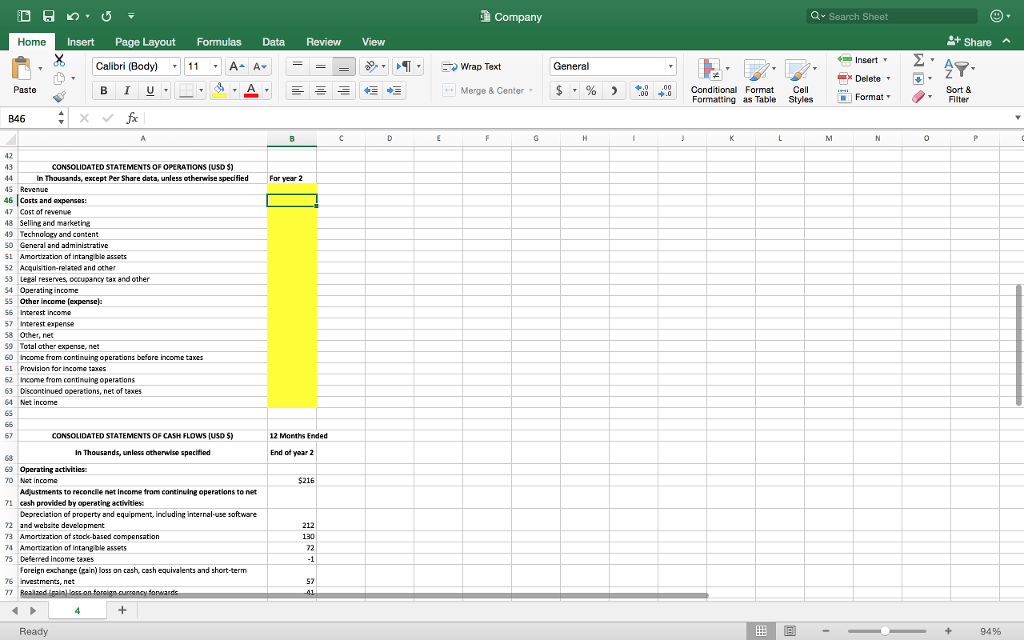Click the Format Painter brush icon

click(x=59, y=97)
